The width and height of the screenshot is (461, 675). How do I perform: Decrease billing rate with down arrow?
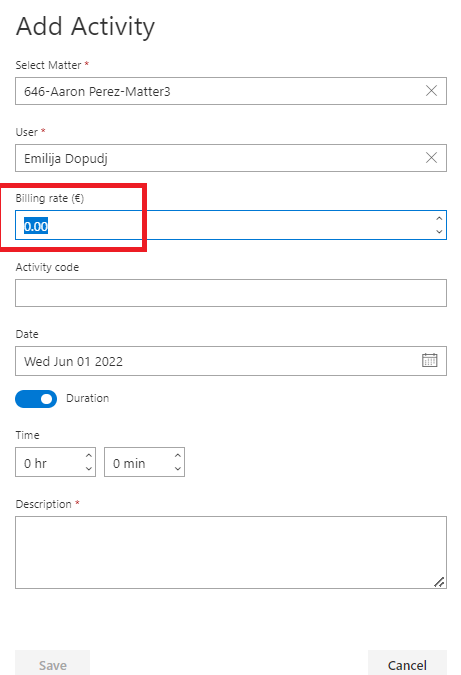(439, 232)
